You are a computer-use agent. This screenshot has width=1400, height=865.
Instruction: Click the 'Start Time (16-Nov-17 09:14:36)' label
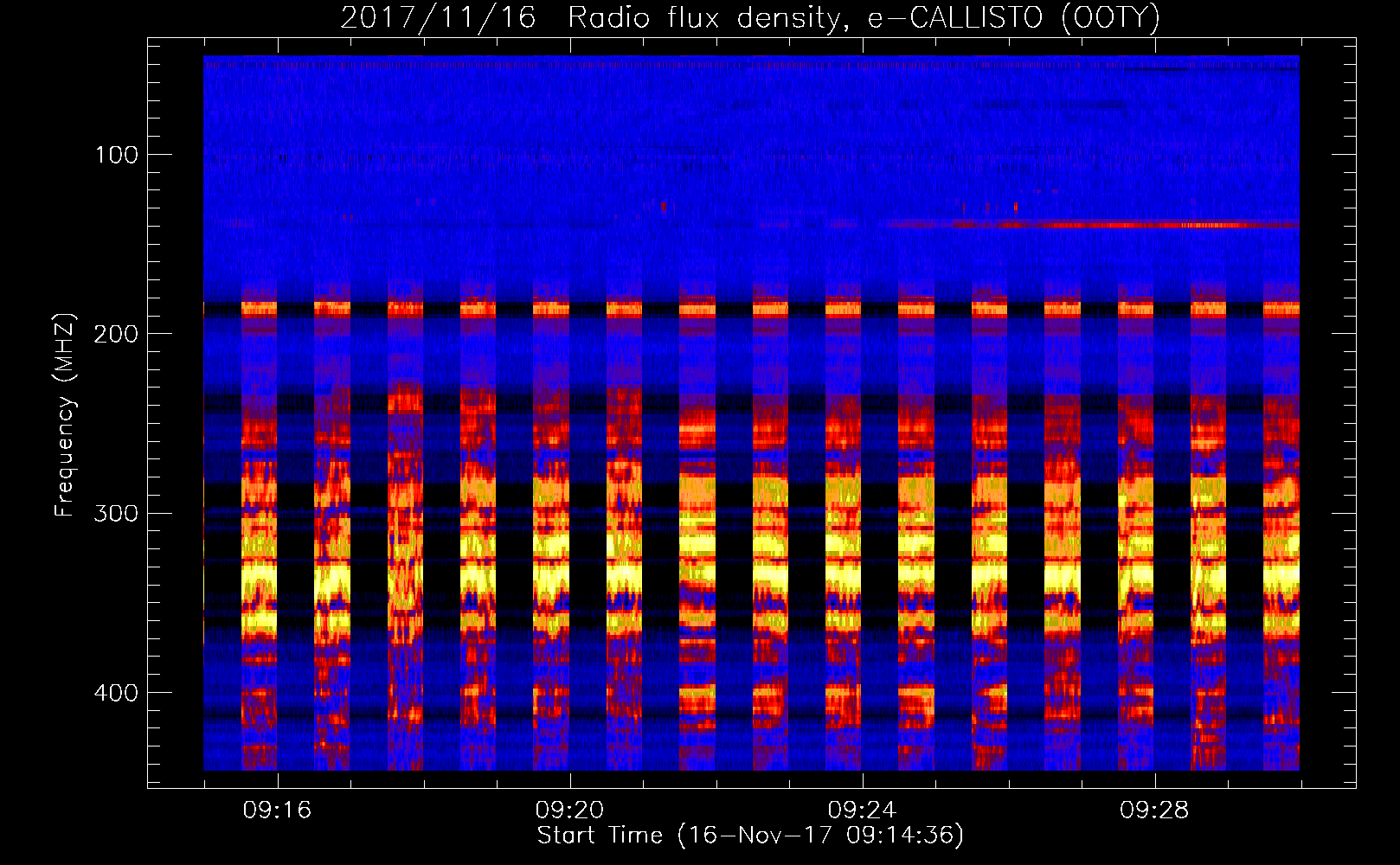tap(750, 836)
